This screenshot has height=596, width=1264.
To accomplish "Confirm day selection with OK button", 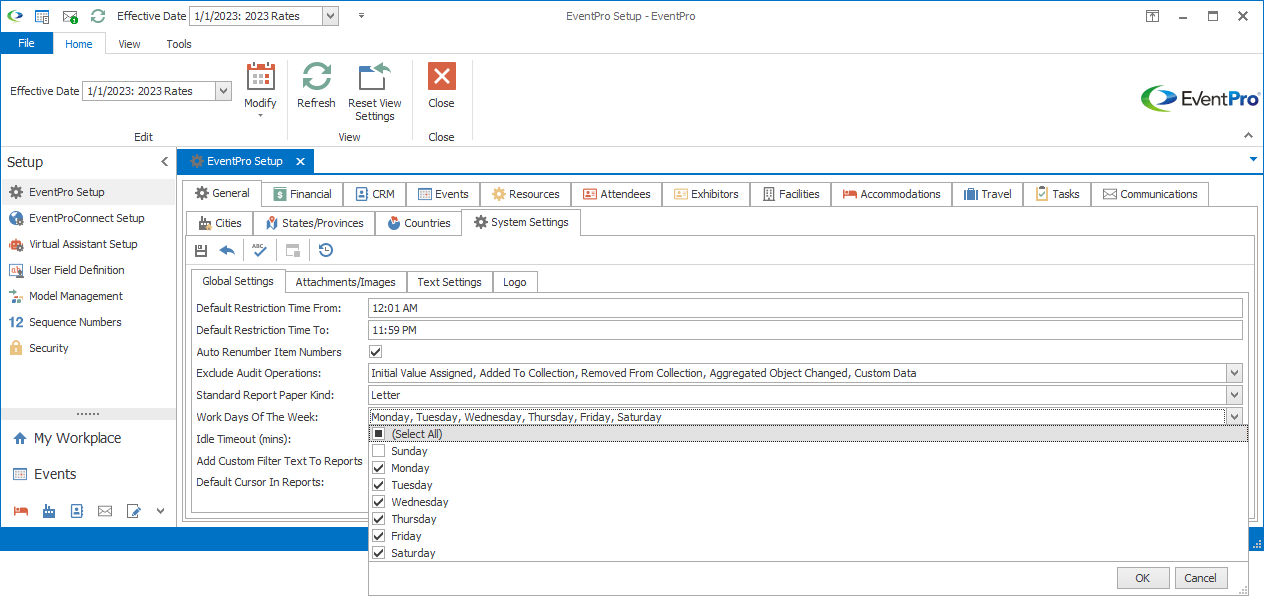I will [1142, 578].
